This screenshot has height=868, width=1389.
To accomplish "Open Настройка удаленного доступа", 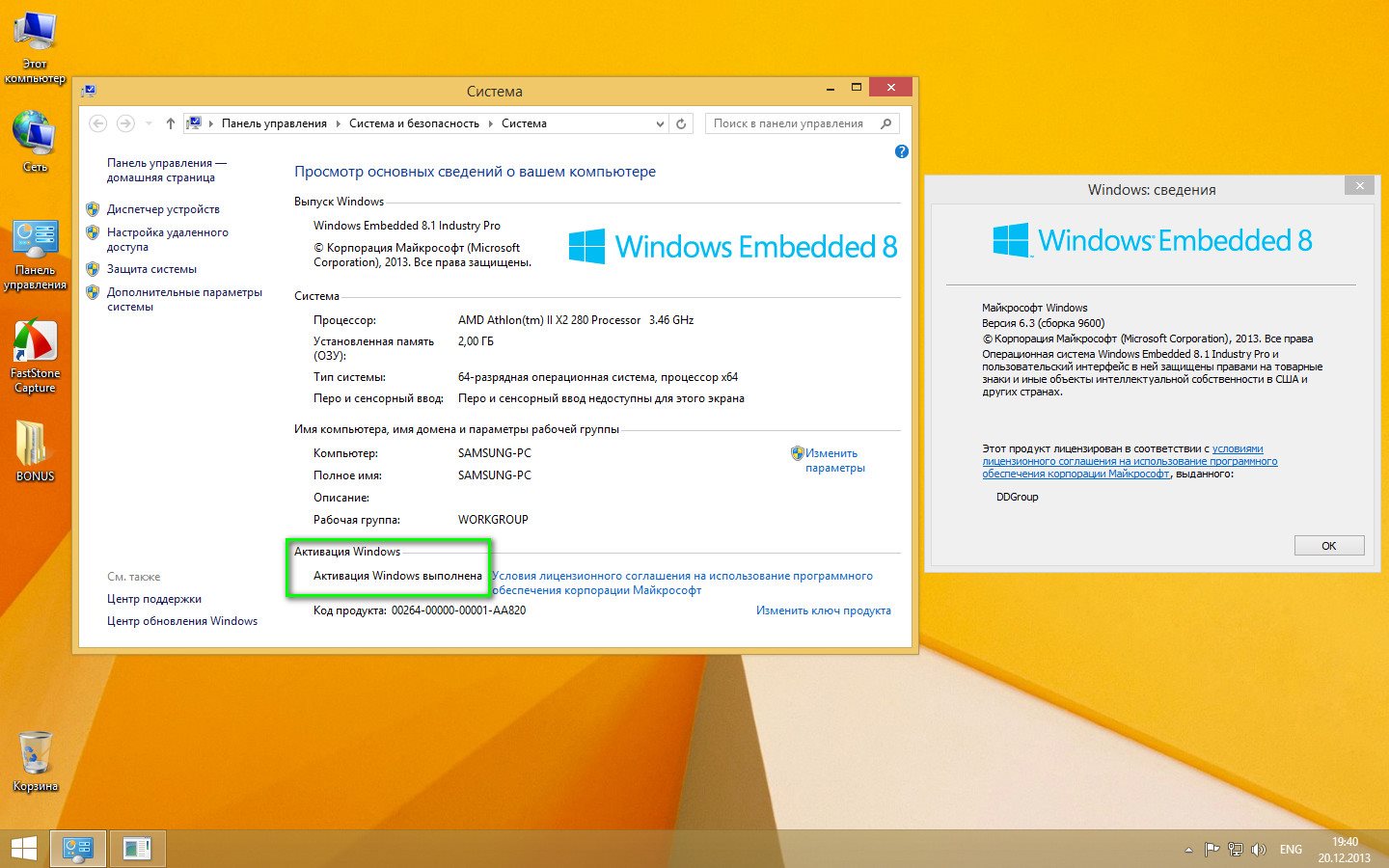I will [x=168, y=239].
